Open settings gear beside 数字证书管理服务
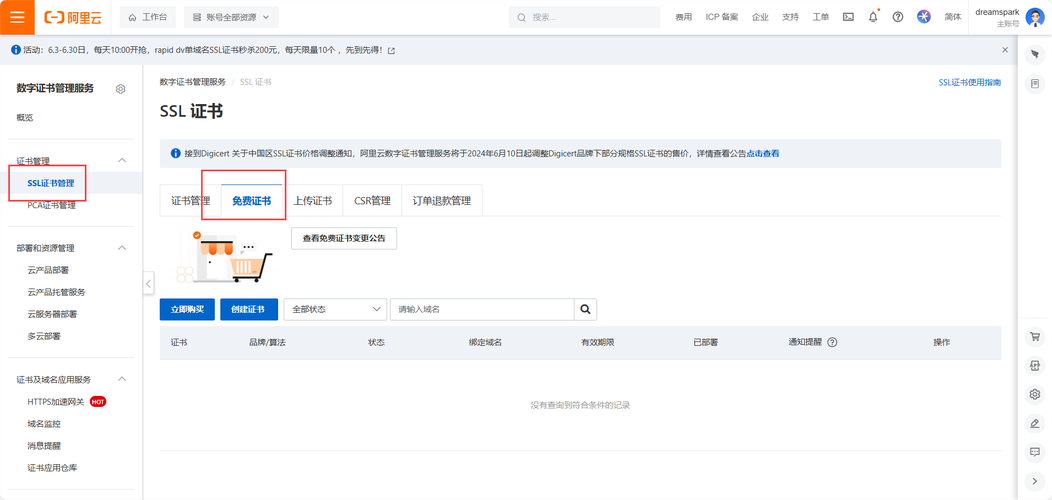Image resolution: width=1052 pixels, height=500 pixels. coord(121,89)
